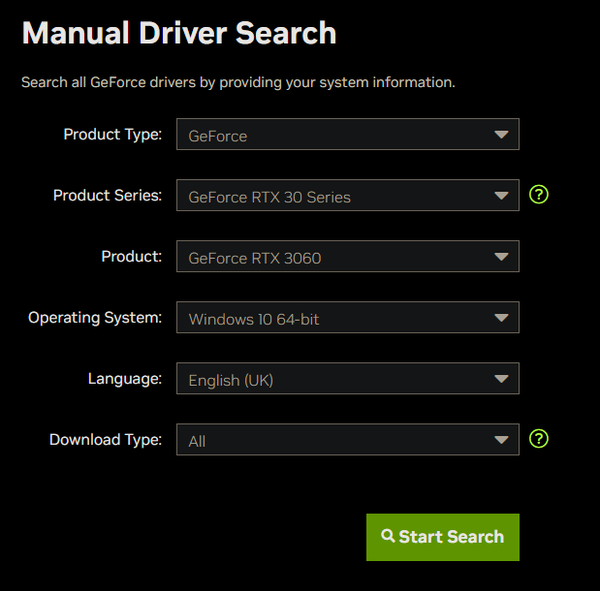
Task: Click the magnifier icon on Start Search
Action: [x=388, y=536]
